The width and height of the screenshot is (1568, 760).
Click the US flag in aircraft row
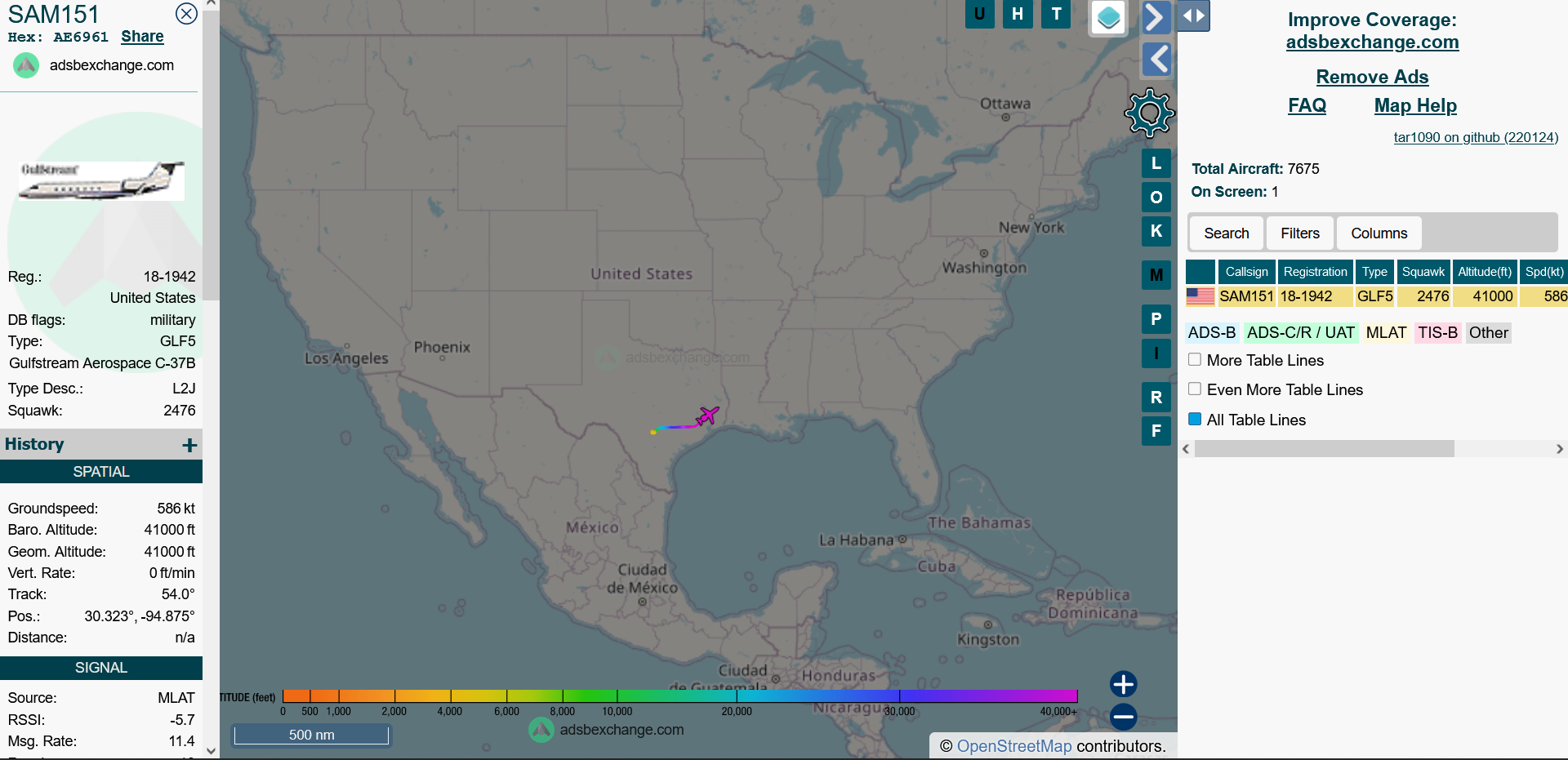1200,296
